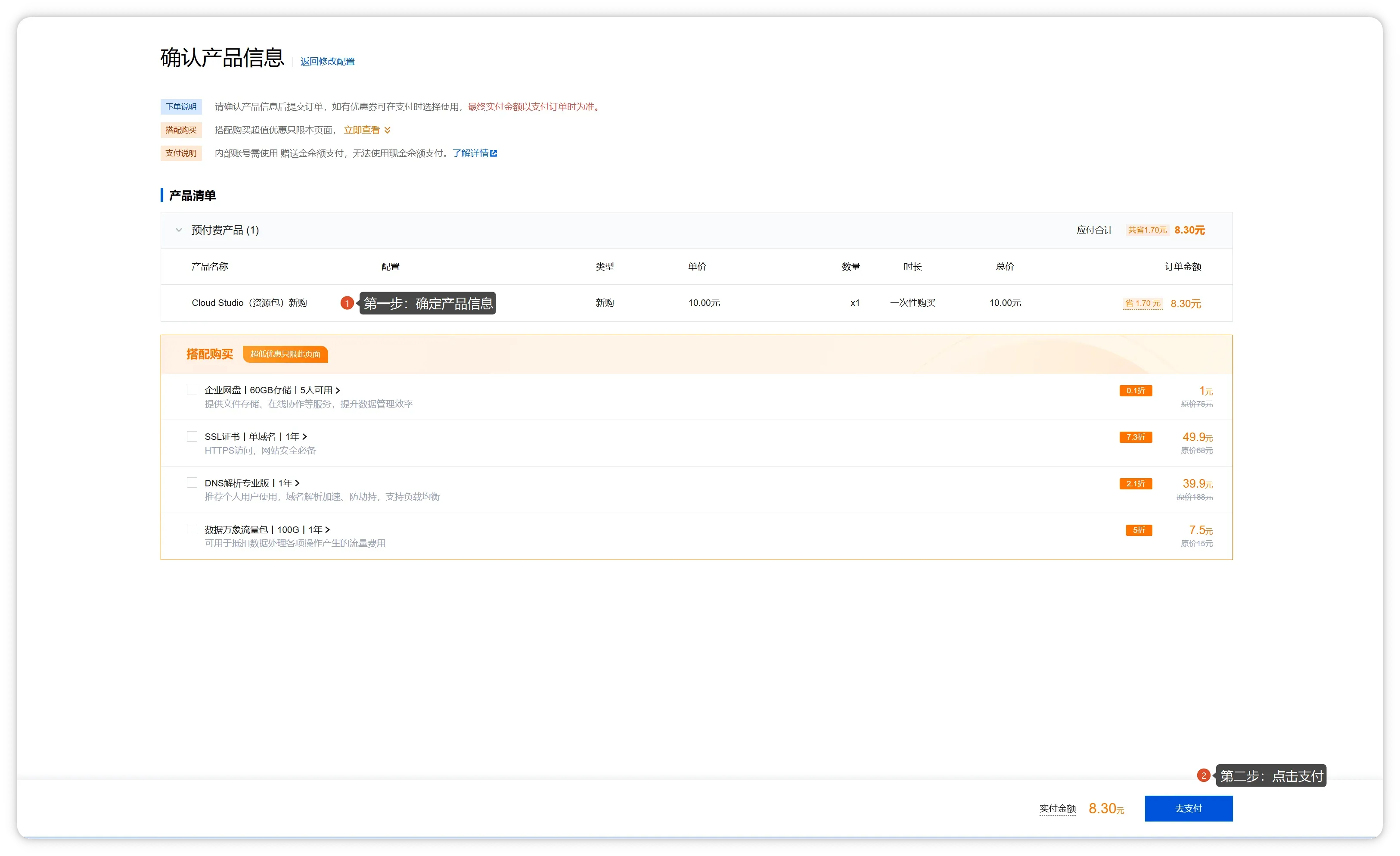Check the 企业网盘 60GB add-on checkbox
Image resolution: width=1400 pixels, height=856 pixels.
pos(192,390)
